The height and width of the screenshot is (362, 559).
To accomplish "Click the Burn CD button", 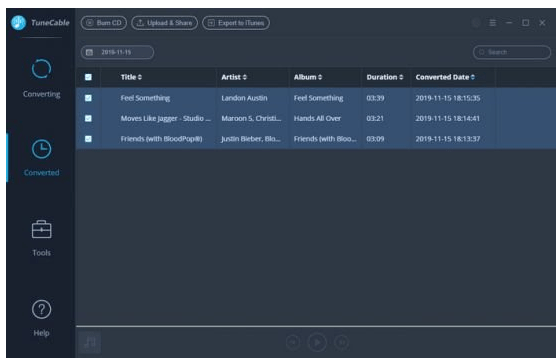I will pos(104,23).
